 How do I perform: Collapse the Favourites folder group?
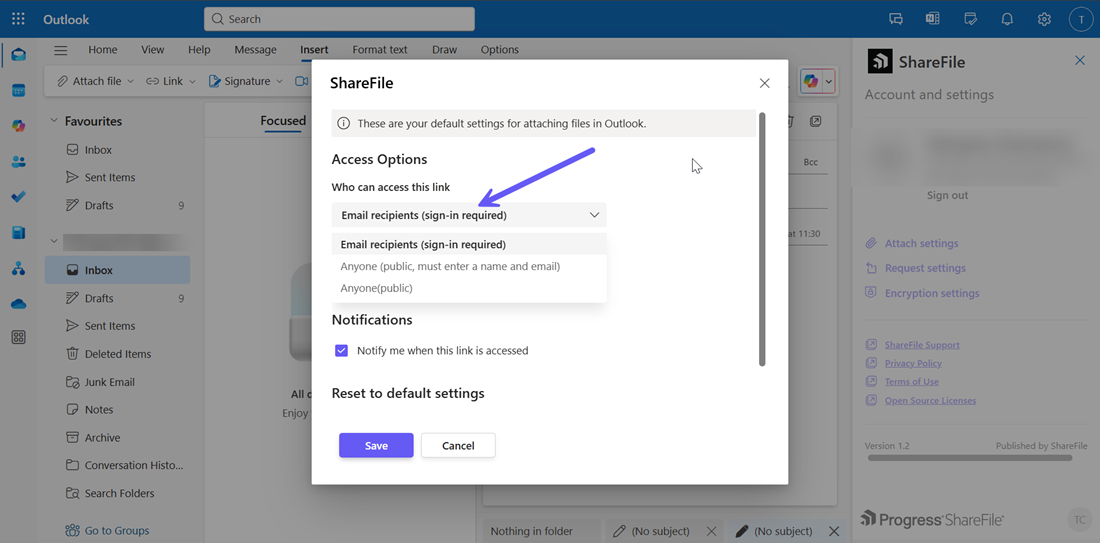click(54, 121)
